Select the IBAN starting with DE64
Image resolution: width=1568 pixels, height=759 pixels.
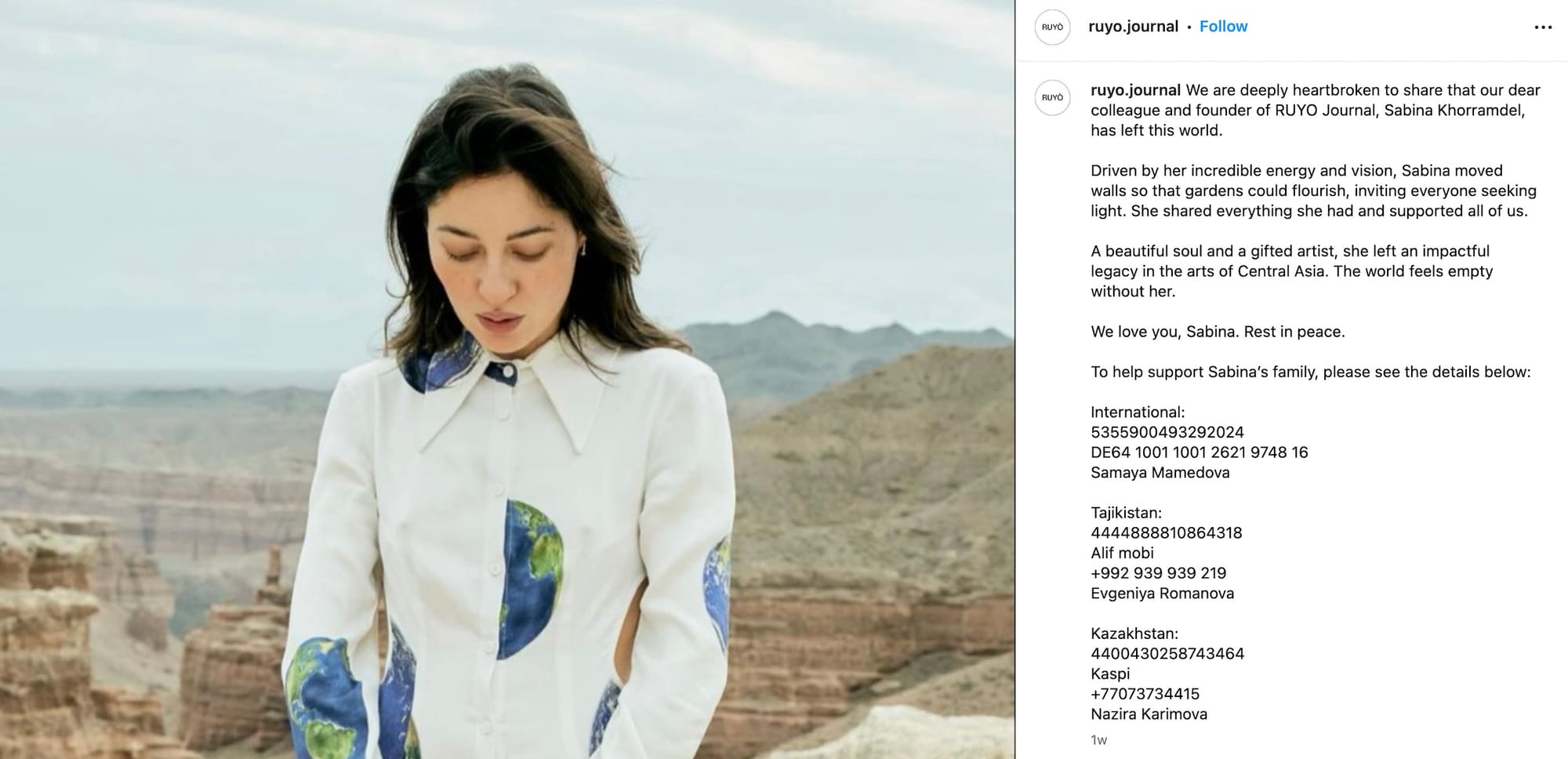tap(1200, 452)
